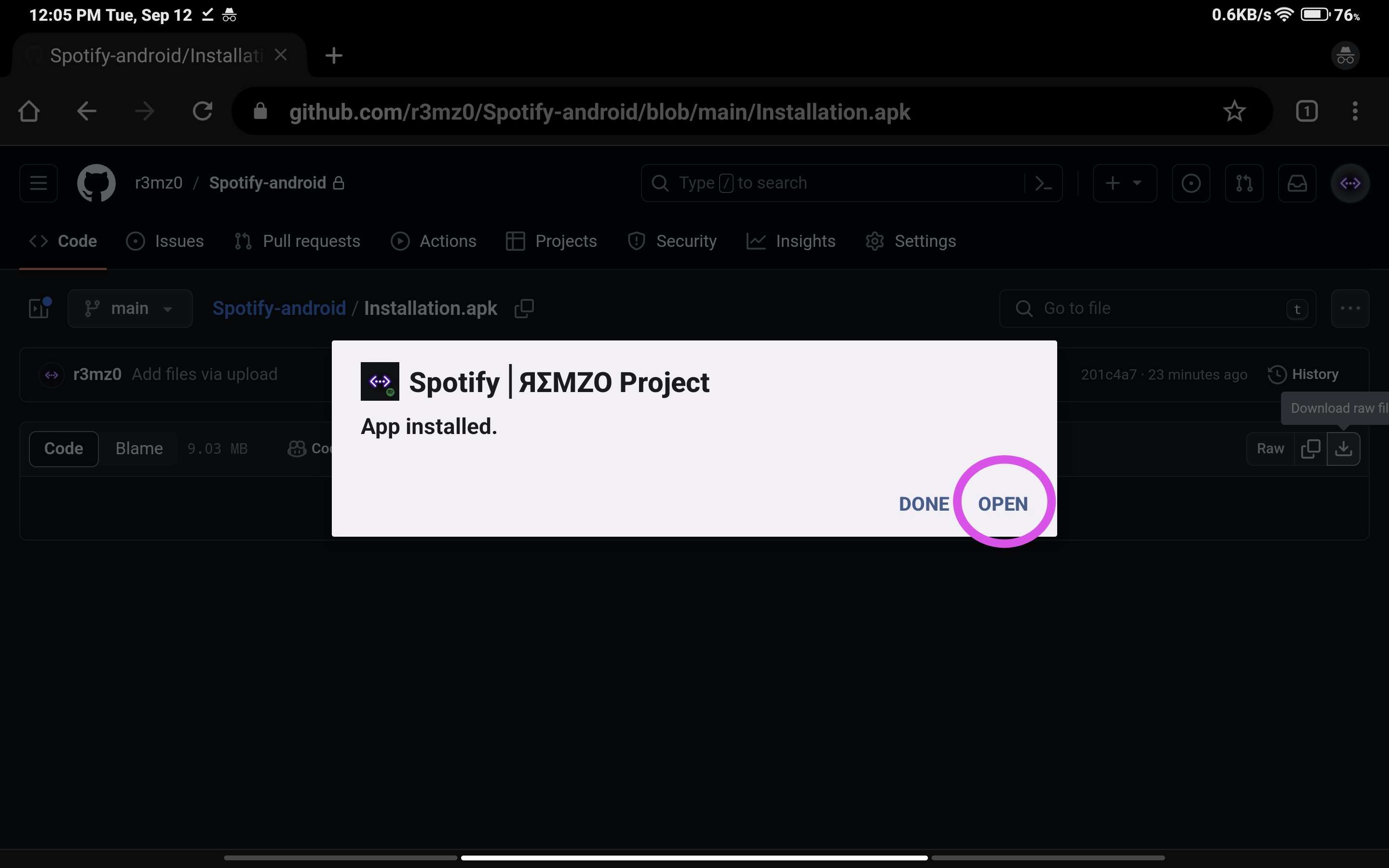Click the download raw file icon
Screen dimensions: 1389x868
tap(1343, 448)
